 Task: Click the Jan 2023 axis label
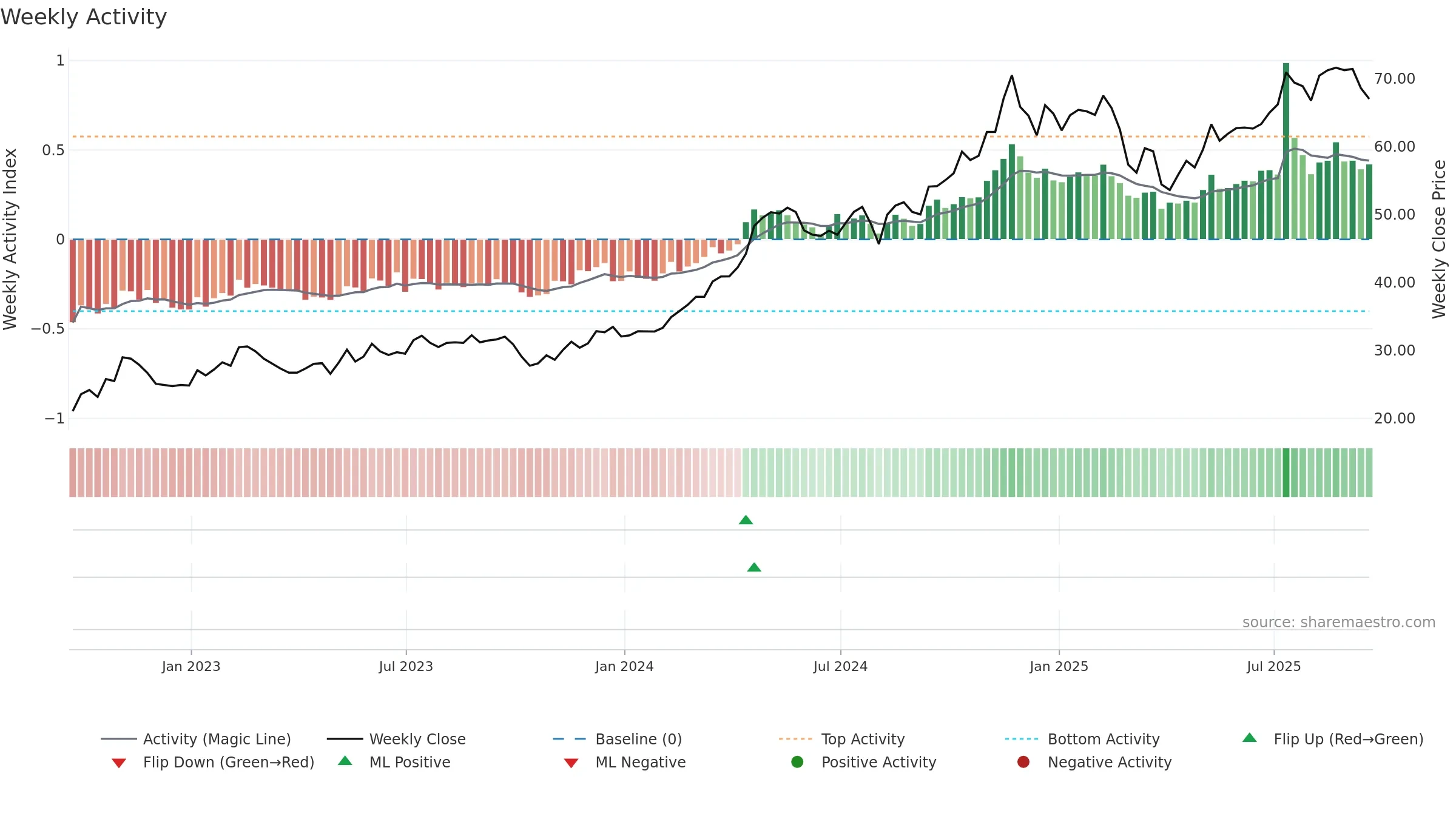(x=191, y=666)
